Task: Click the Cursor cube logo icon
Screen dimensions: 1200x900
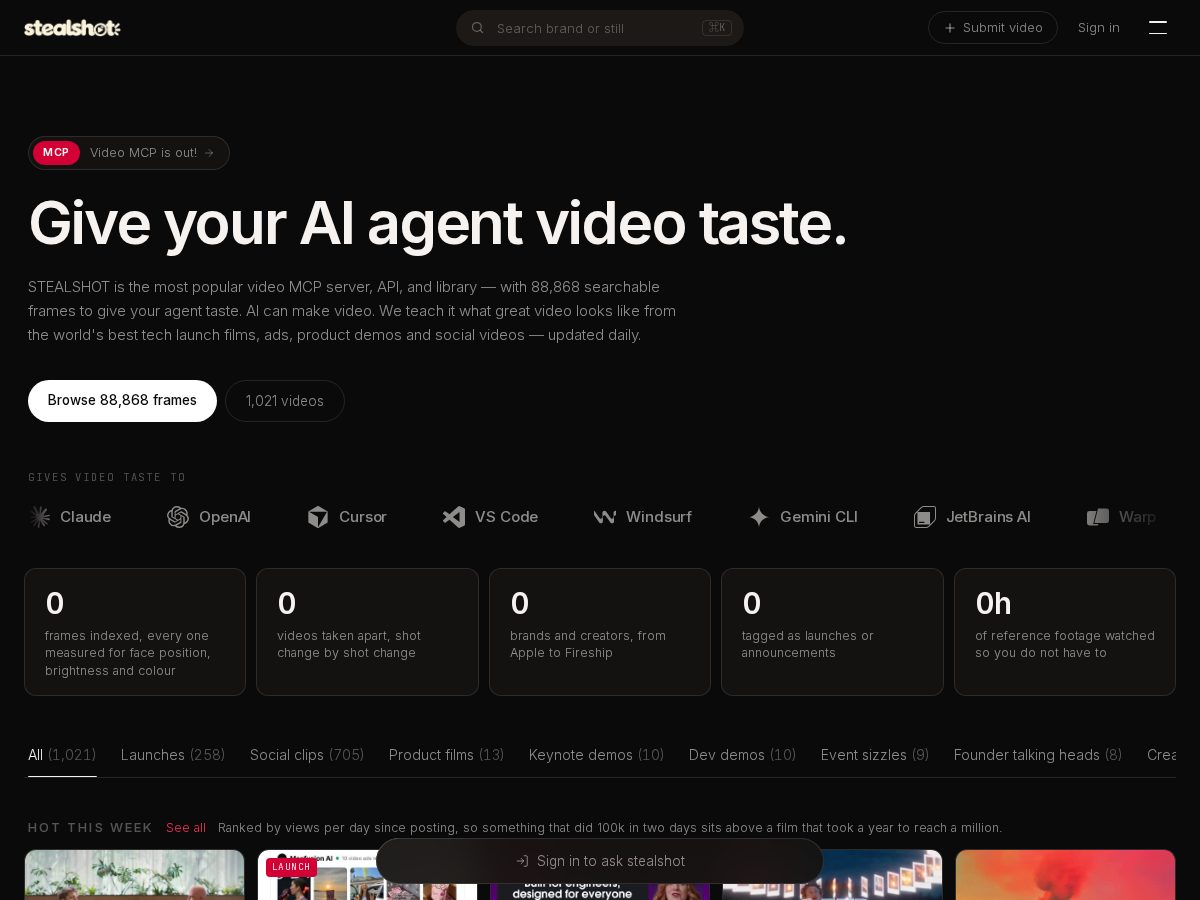Action: point(318,517)
